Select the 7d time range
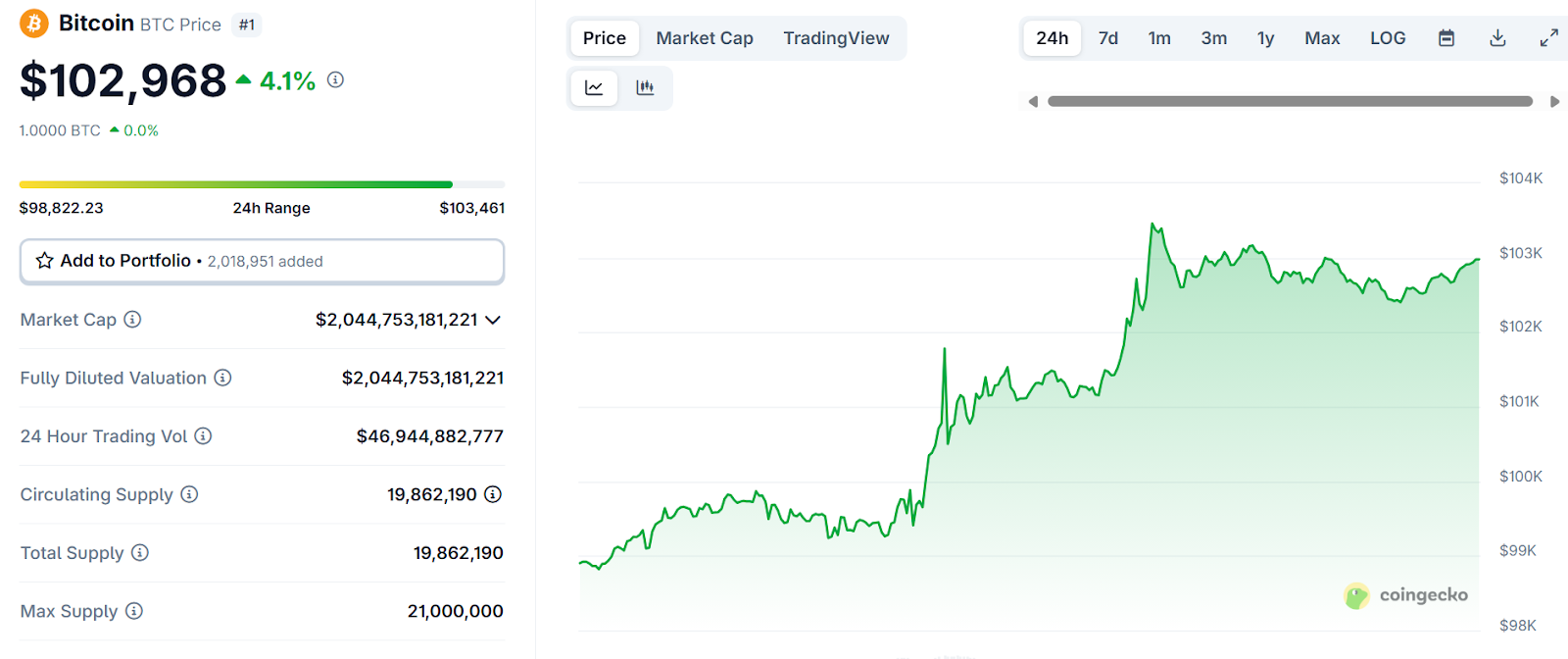The width and height of the screenshot is (1568, 659). coord(1108,38)
